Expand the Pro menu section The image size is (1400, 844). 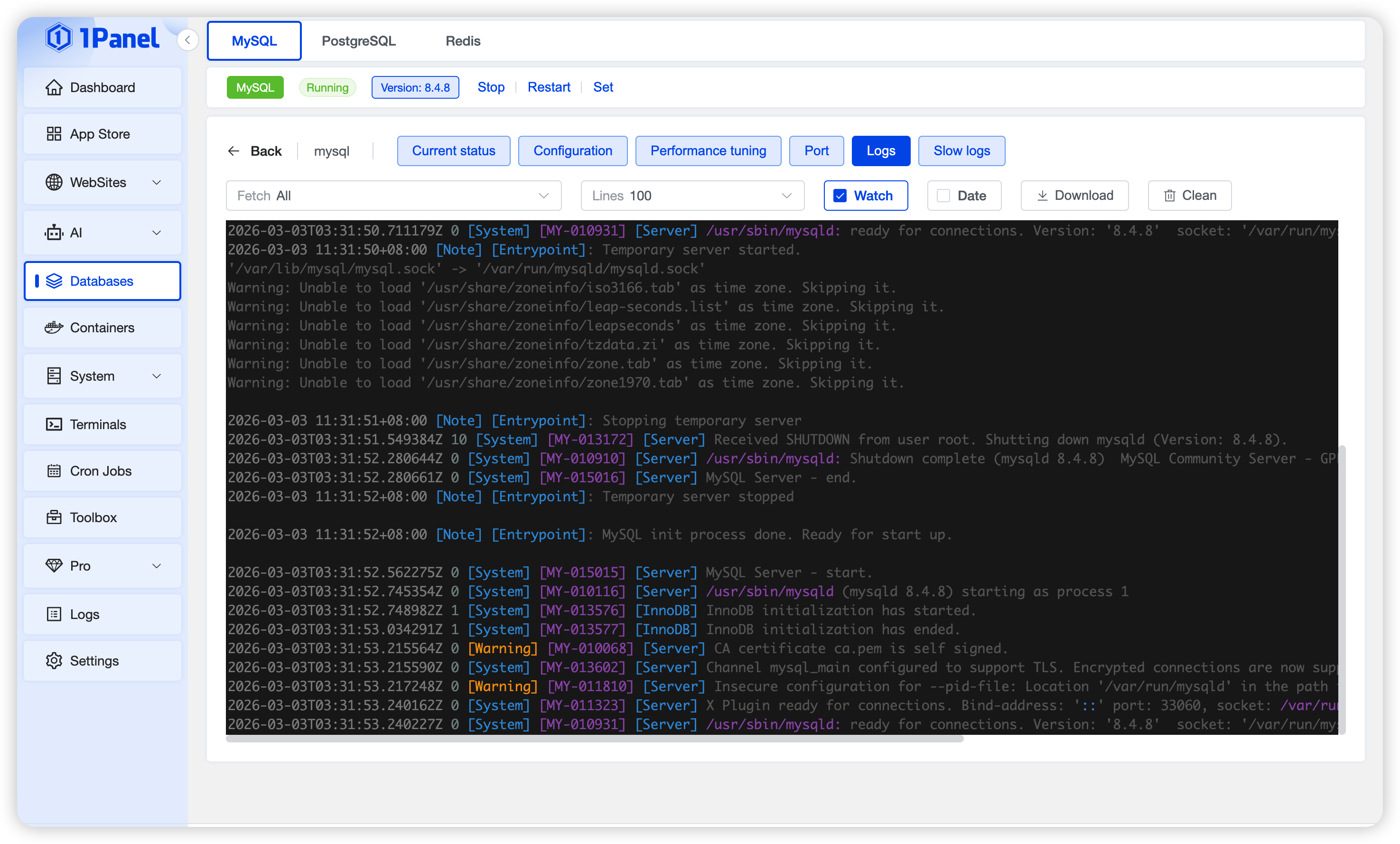coord(157,566)
